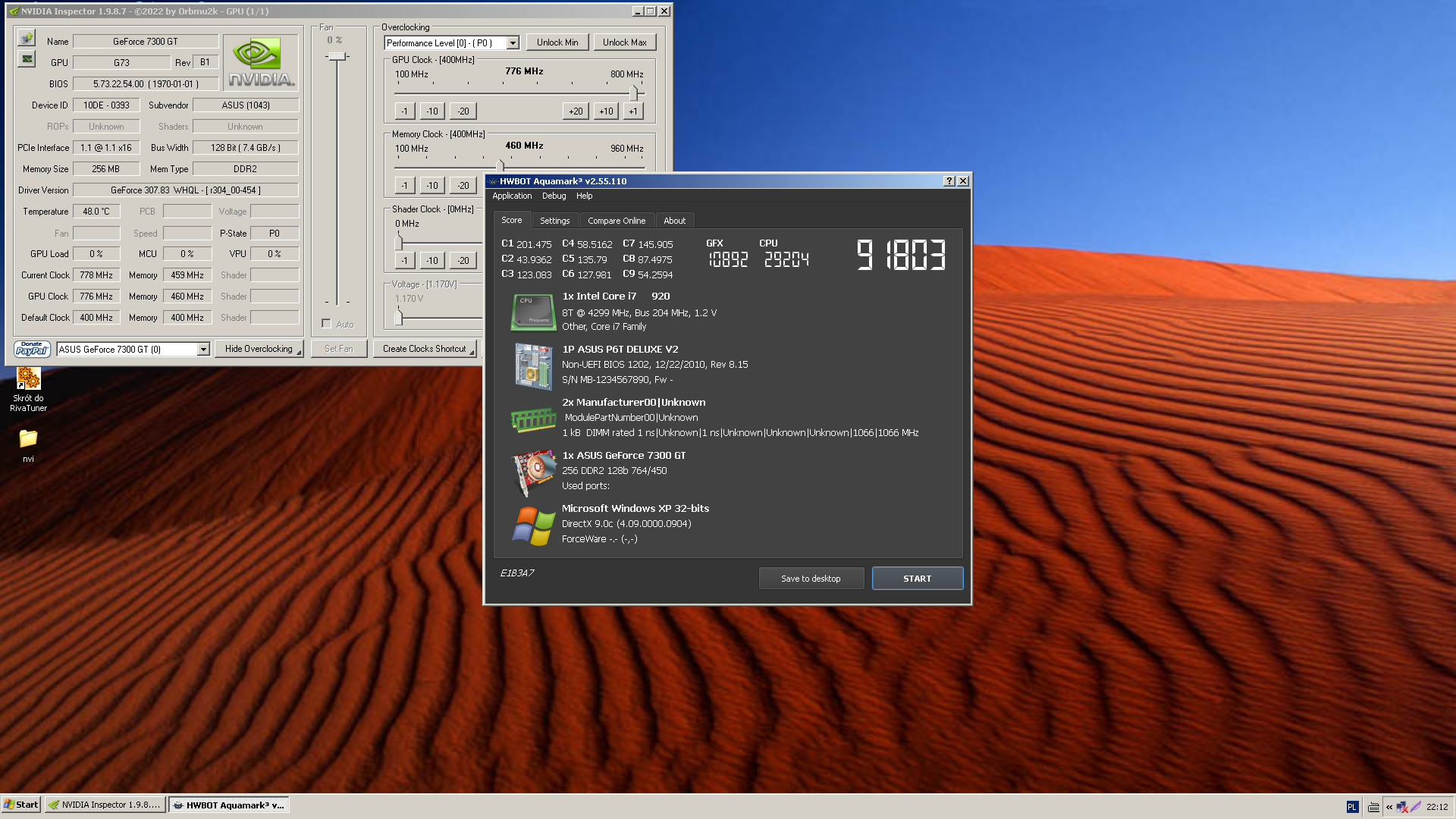Viewport: 1456px width, 819px height.
Task: Click Memory Clock -20 button
Action: [x=463, y=186]
